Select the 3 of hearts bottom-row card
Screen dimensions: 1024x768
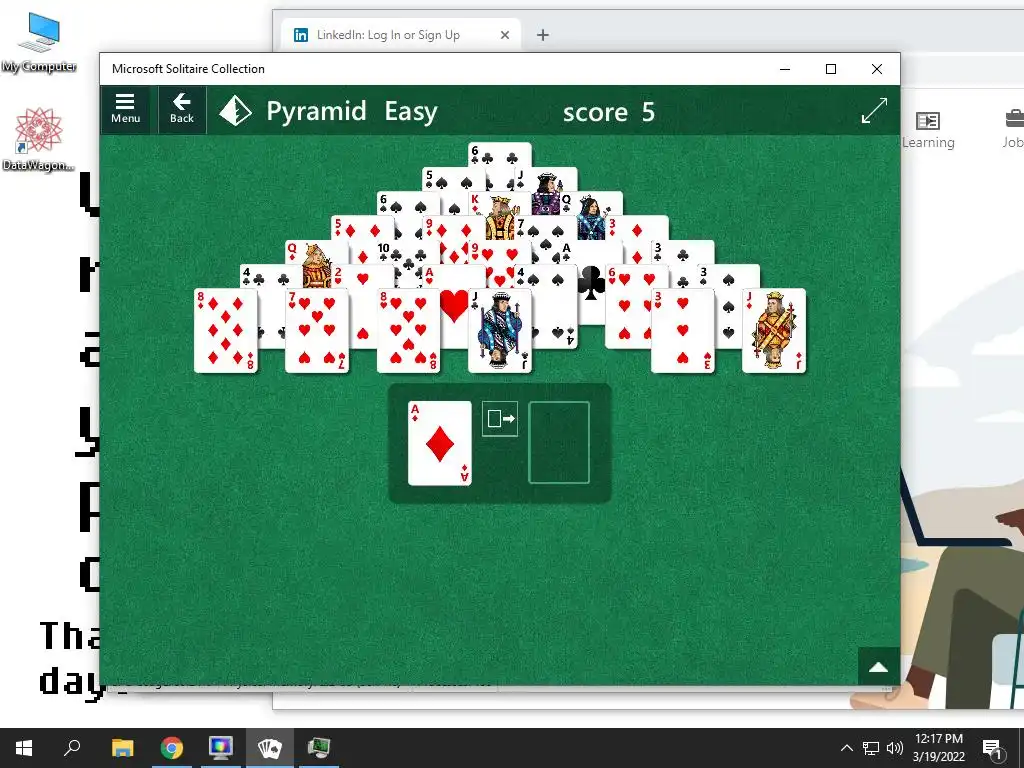click(x=682, y=331)
